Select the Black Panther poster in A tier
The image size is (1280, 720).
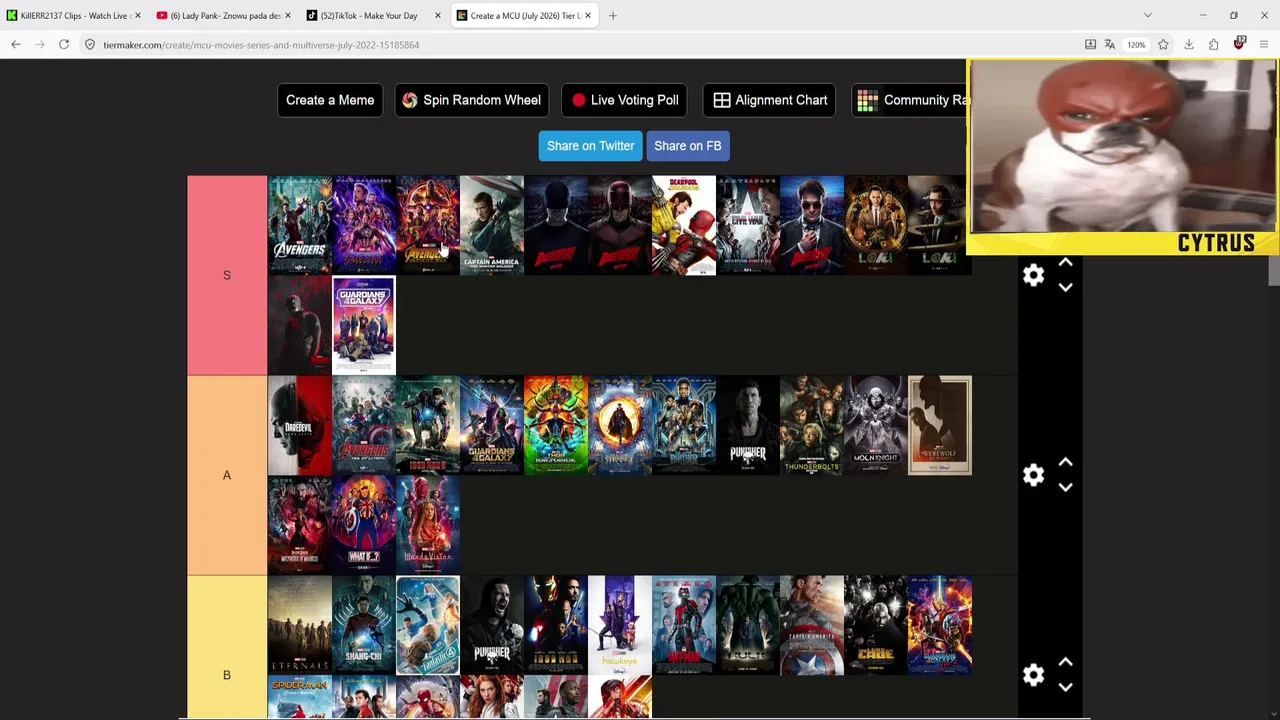(684, 425)
